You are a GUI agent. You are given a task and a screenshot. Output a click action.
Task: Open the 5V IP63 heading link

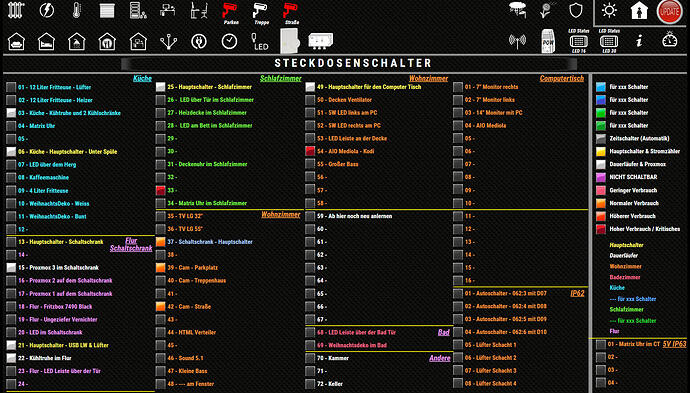[674, 344]
